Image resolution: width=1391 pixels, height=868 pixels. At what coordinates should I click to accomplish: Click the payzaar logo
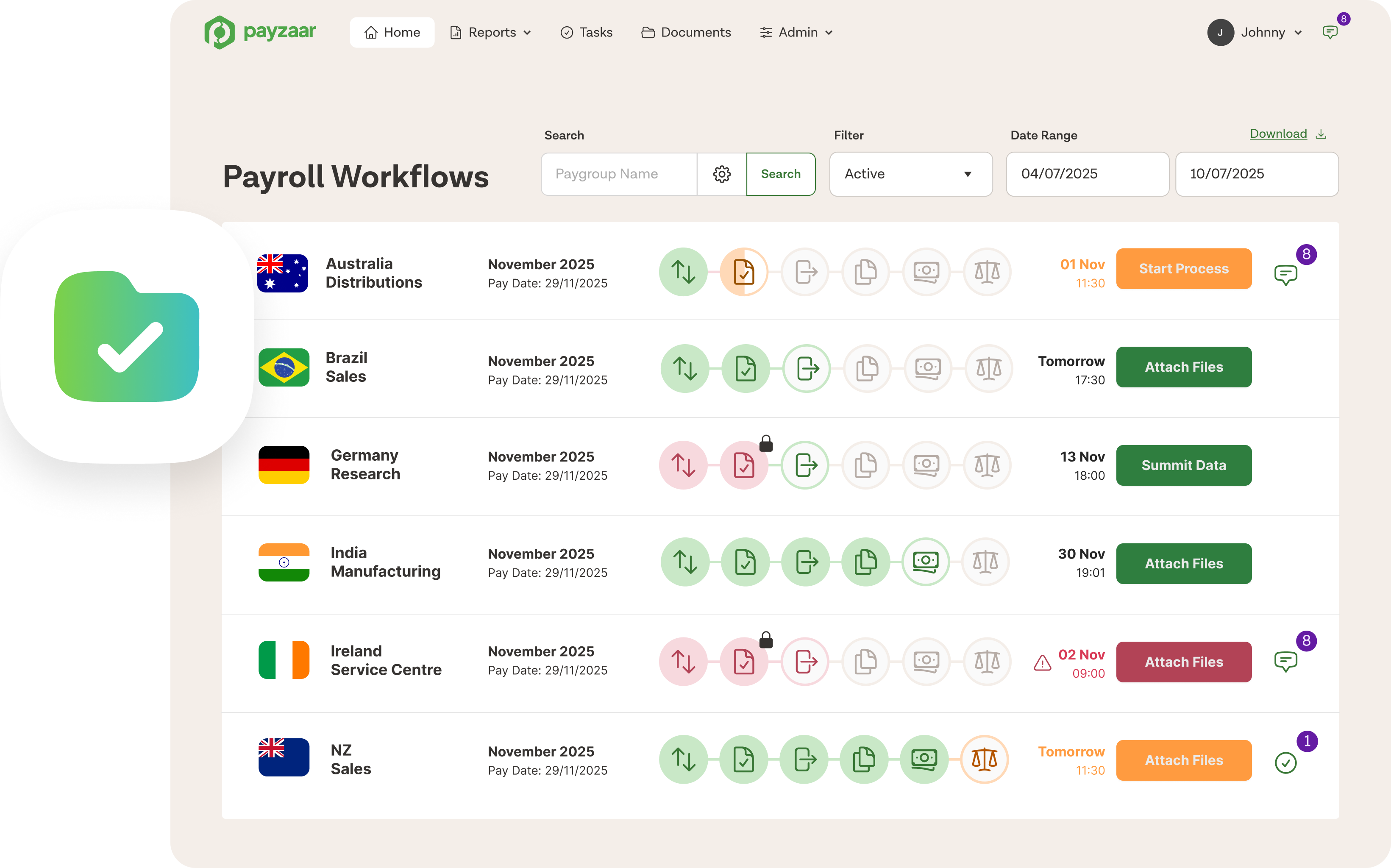point(260,32)
